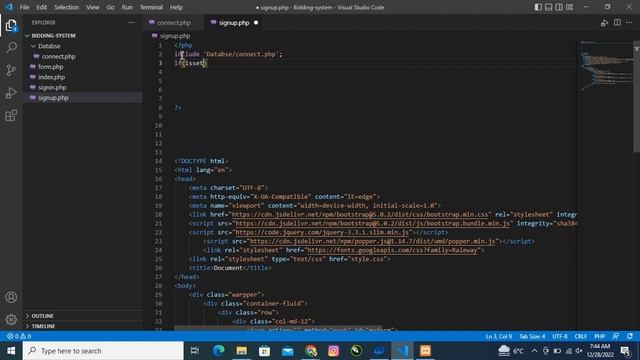640x360 pixels.
Task: Close unsaved signup.php tab via dot
Action: tap(256, 23)
